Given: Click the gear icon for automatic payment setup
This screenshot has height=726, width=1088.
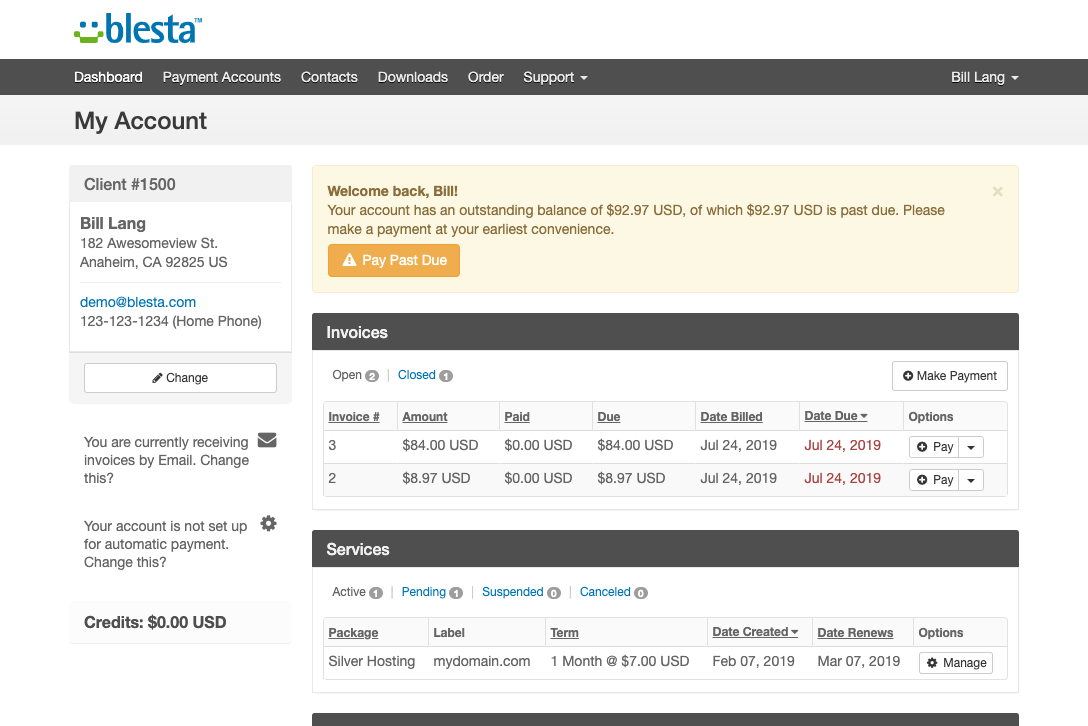Looking at the screenshot, I should 268,521.
